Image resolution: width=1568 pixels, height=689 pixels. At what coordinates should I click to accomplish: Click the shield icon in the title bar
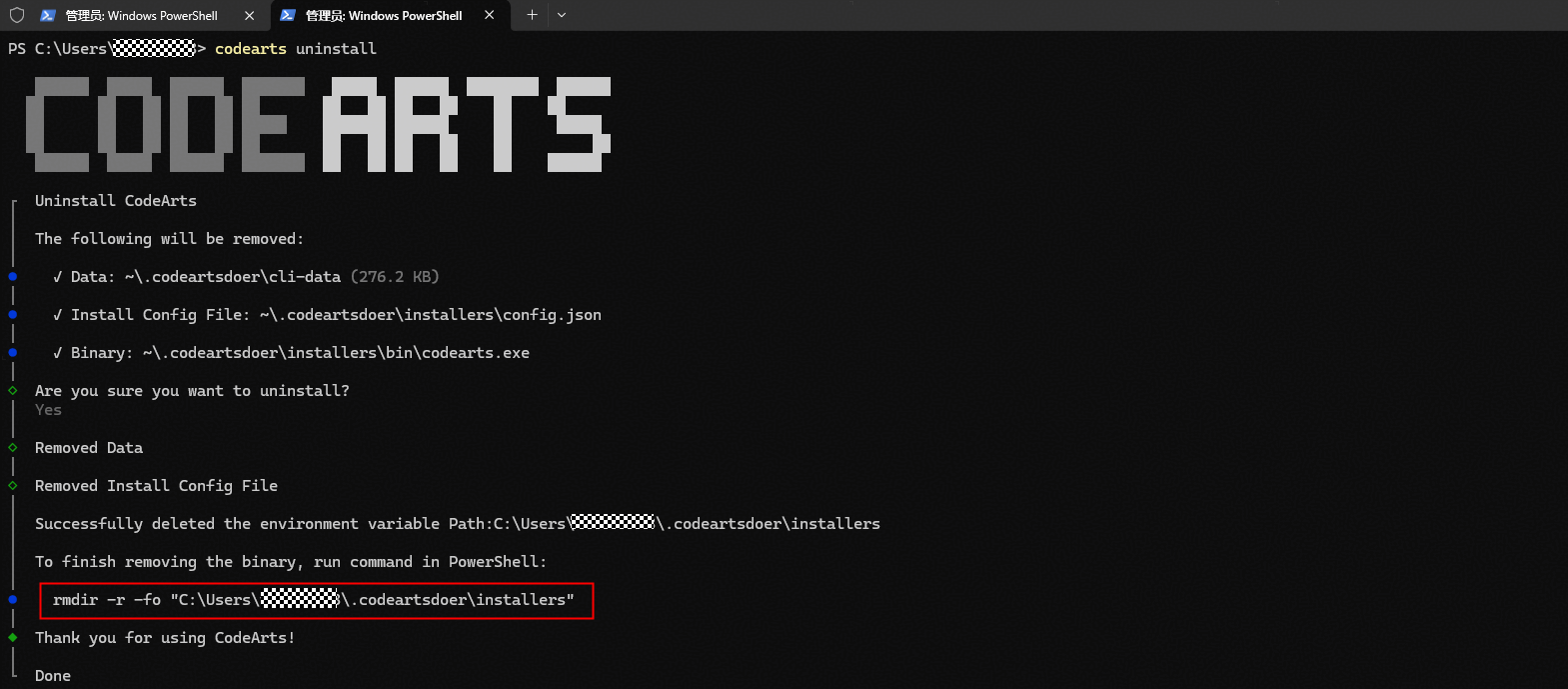click(17, 15)
